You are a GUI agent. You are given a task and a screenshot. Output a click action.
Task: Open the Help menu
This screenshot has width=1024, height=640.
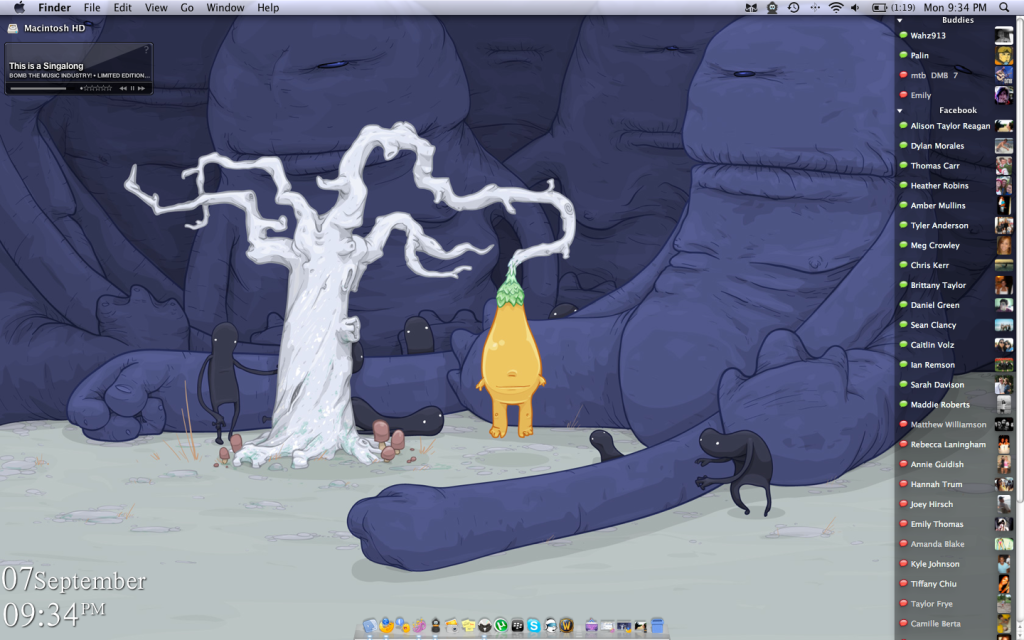click(268, 7)
